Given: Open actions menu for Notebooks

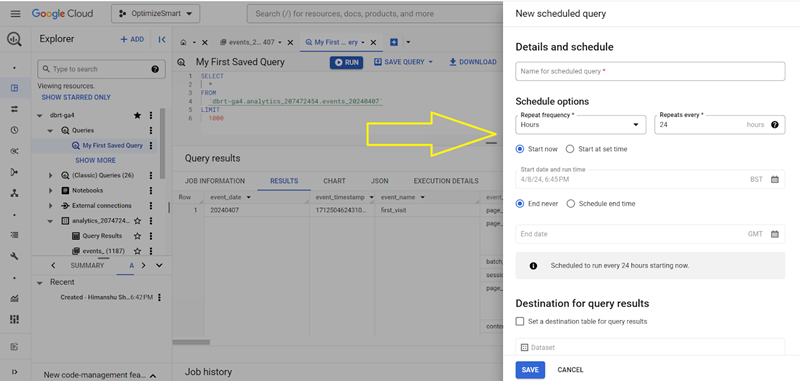Looking at the screenshot, I should [151, 190].
